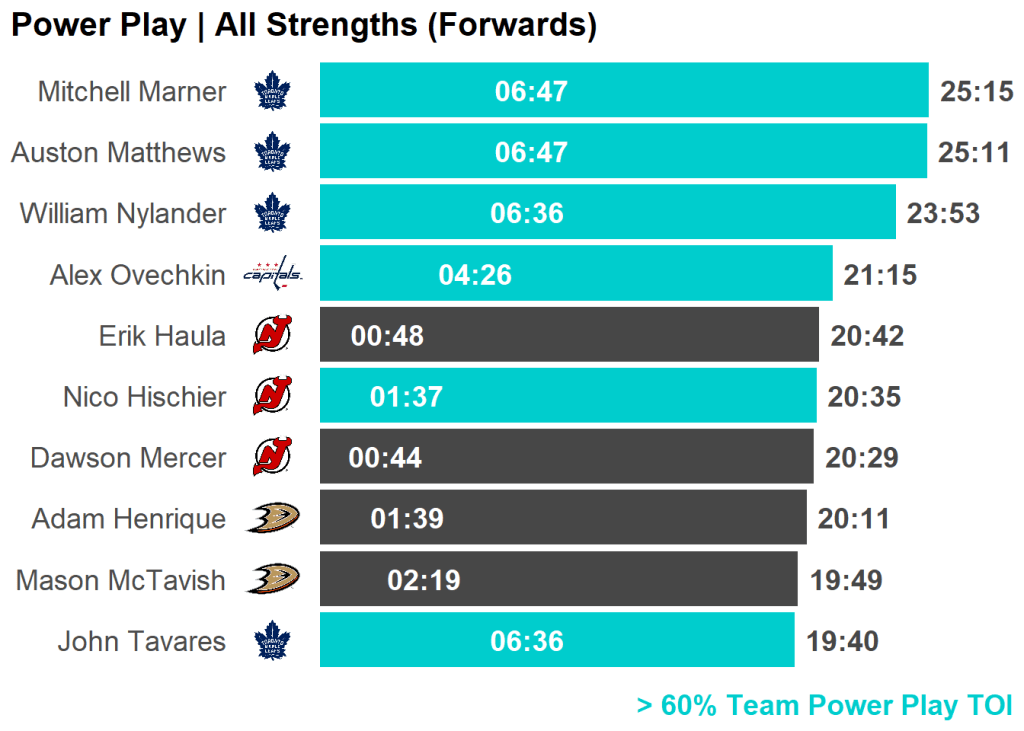This screenshot has height=731, width=1024.
Task: Click the Maple Leafs logo beside William Nylander
Action: click(x=271, y=213)
